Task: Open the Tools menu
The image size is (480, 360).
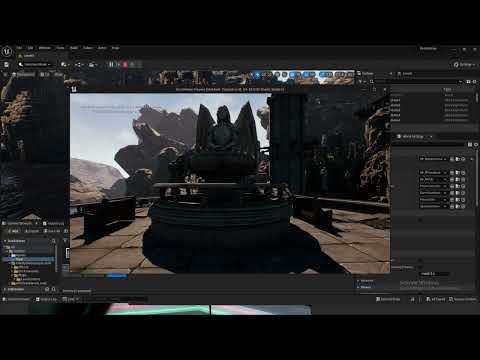Action: coord(60,48)
